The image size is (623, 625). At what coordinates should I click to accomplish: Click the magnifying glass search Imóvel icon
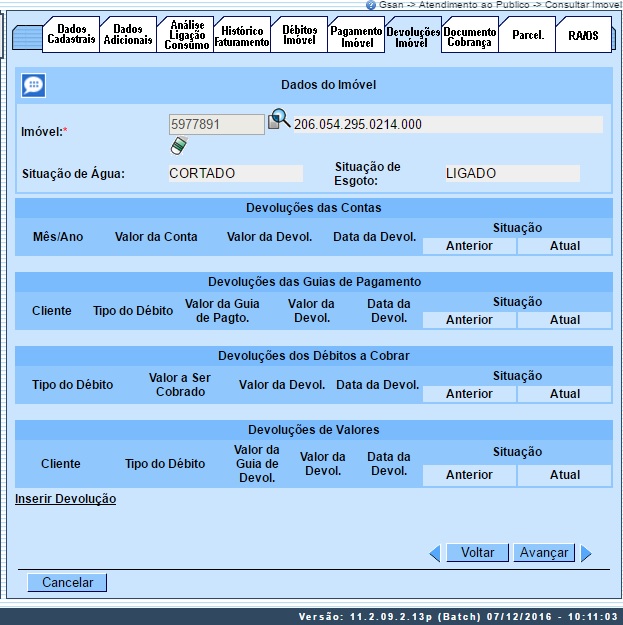(279, 122)
